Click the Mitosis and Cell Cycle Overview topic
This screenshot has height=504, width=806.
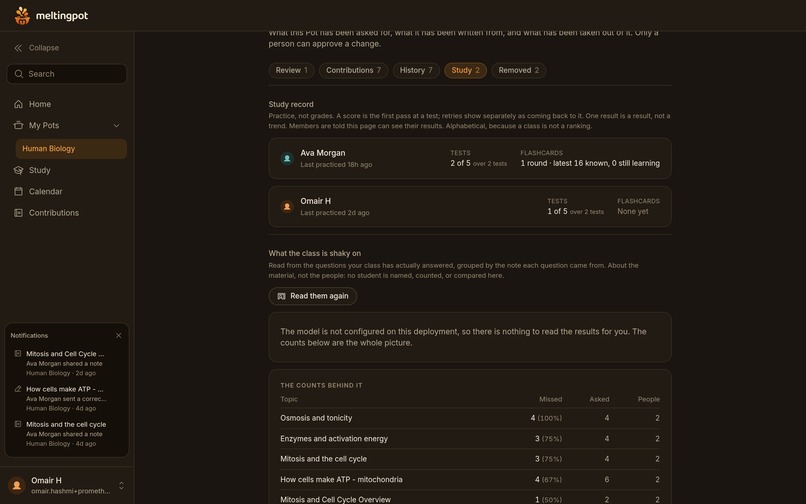coord(335,499)
